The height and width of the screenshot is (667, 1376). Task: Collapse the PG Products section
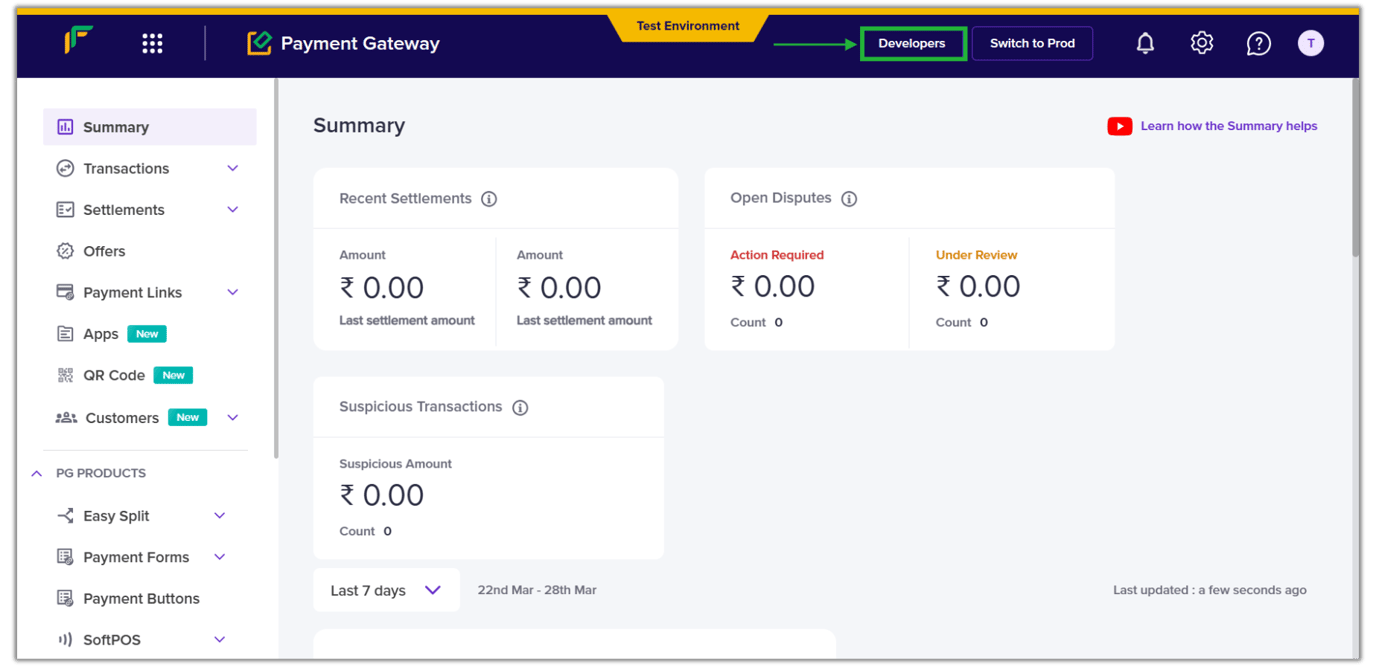click(36, 472)
